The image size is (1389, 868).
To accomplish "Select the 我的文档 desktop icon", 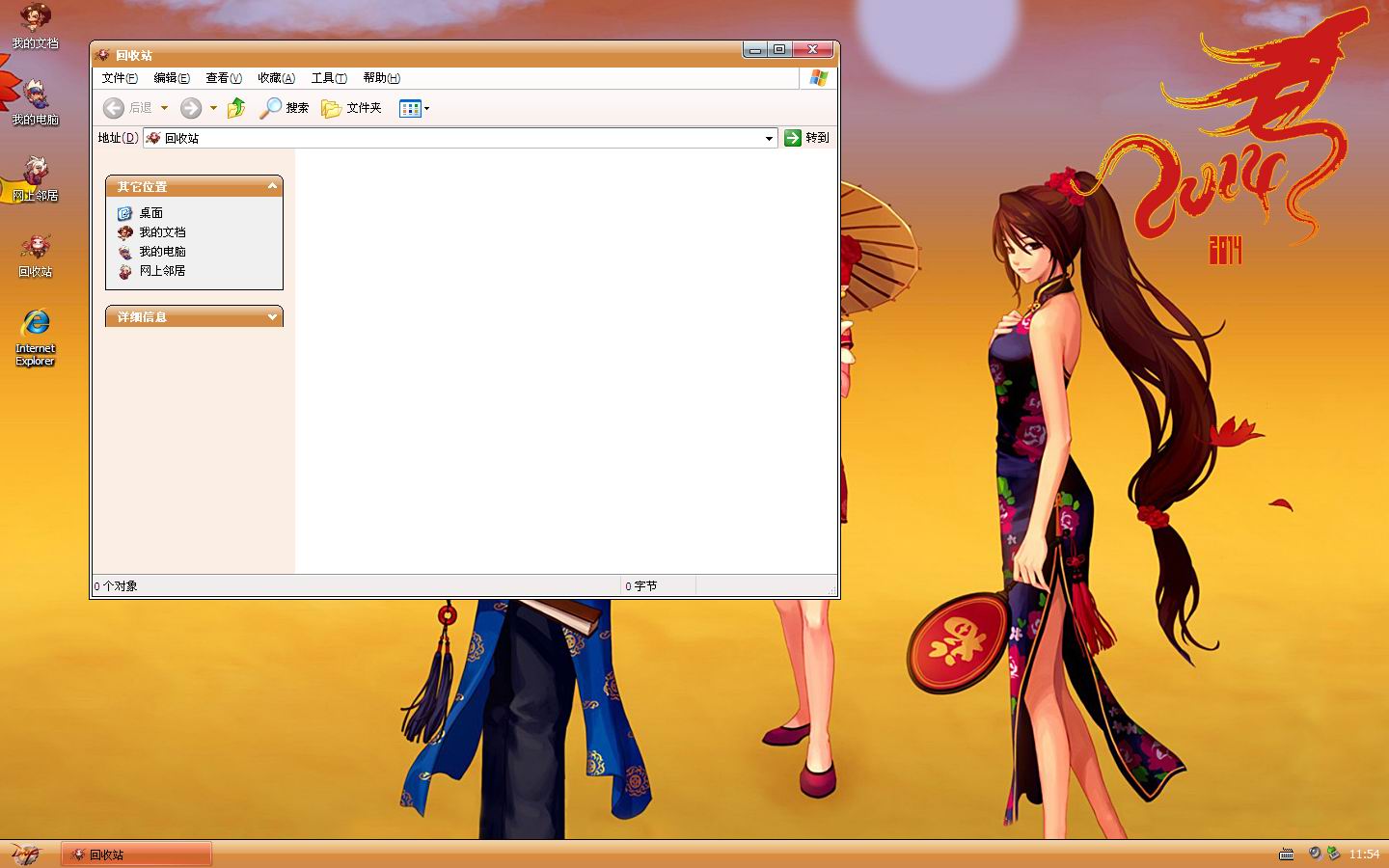I will click(35, 26).
